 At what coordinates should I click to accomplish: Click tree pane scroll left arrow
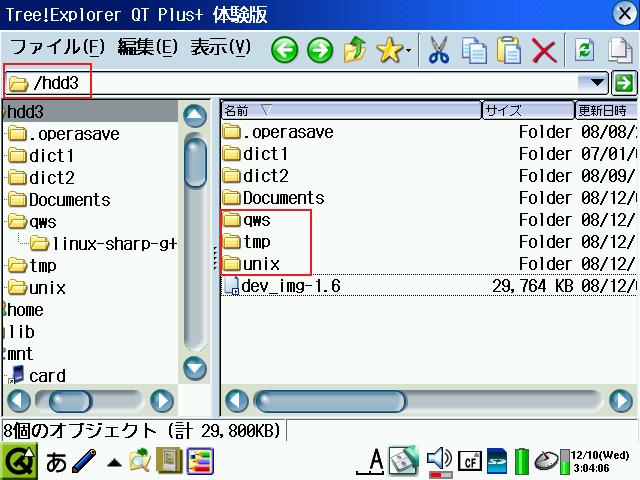pos(18,400)
